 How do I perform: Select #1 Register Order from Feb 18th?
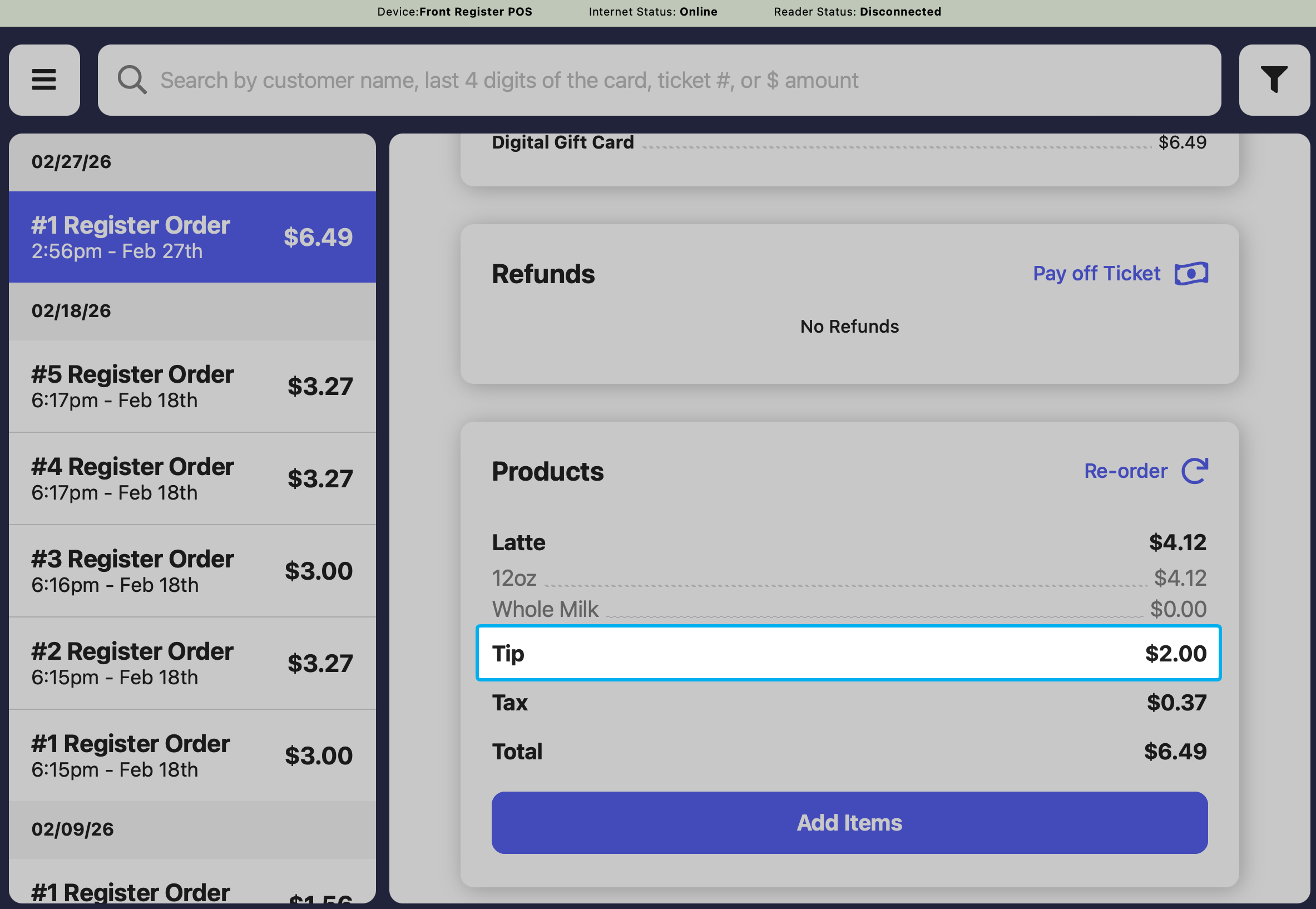(x=192, y=756)
